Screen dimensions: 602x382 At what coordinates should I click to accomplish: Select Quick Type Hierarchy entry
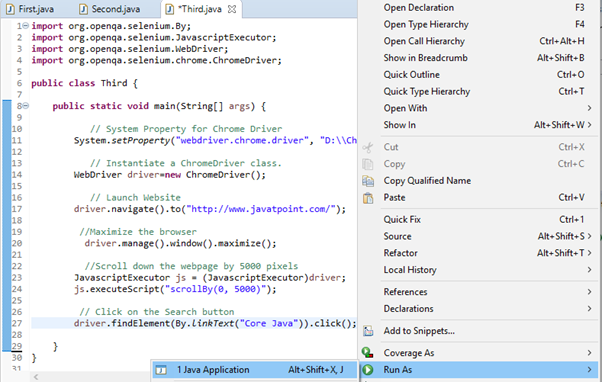[x=479, y=91]
